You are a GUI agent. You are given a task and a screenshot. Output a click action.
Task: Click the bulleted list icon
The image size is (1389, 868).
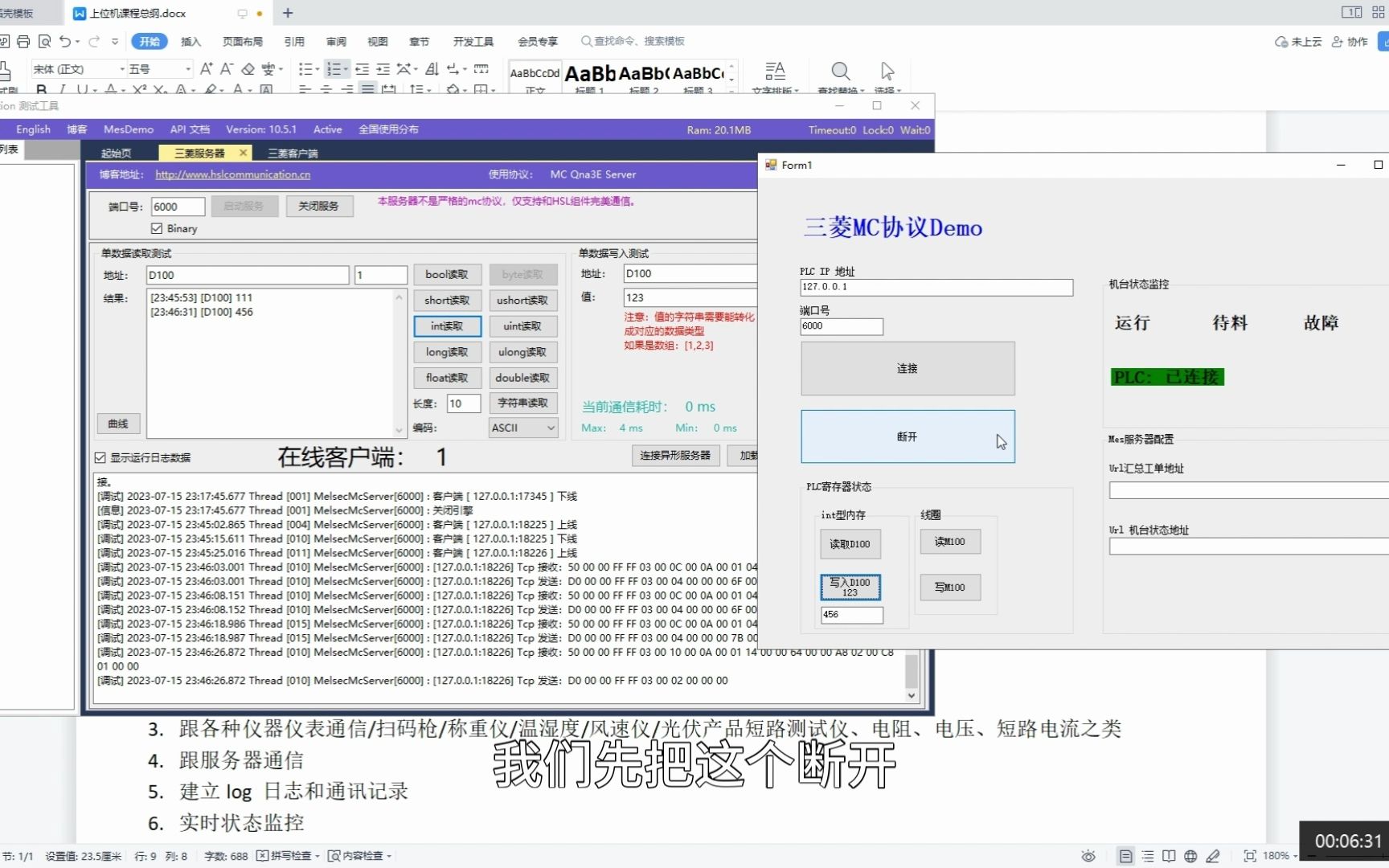(305, 69)
